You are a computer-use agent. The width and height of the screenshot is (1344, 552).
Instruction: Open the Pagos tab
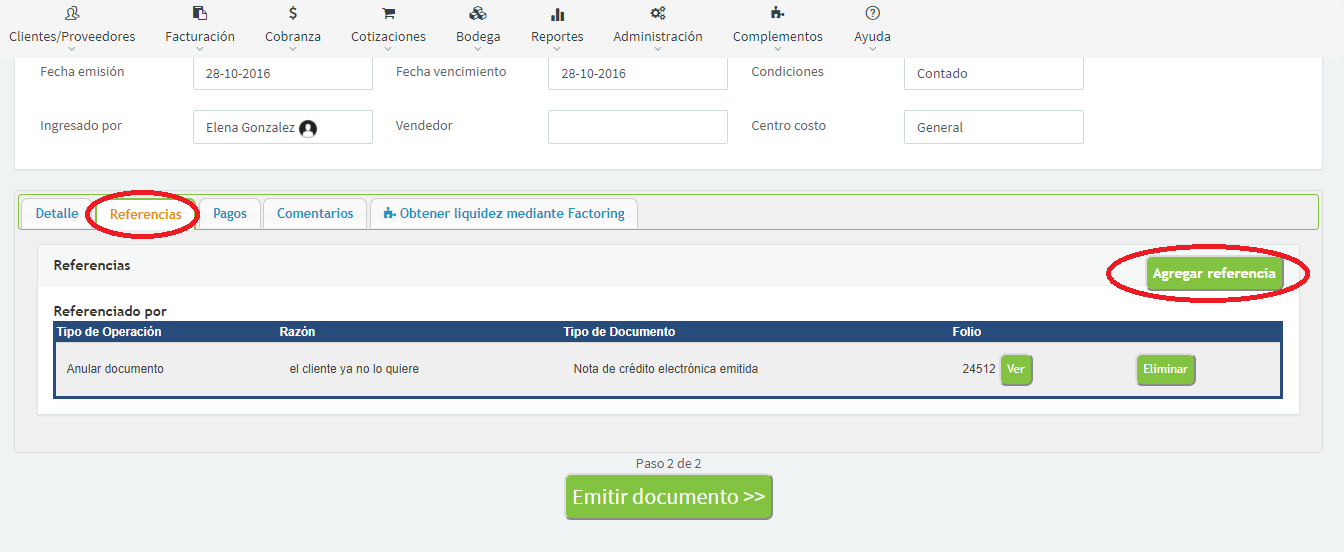pos(230,214)
